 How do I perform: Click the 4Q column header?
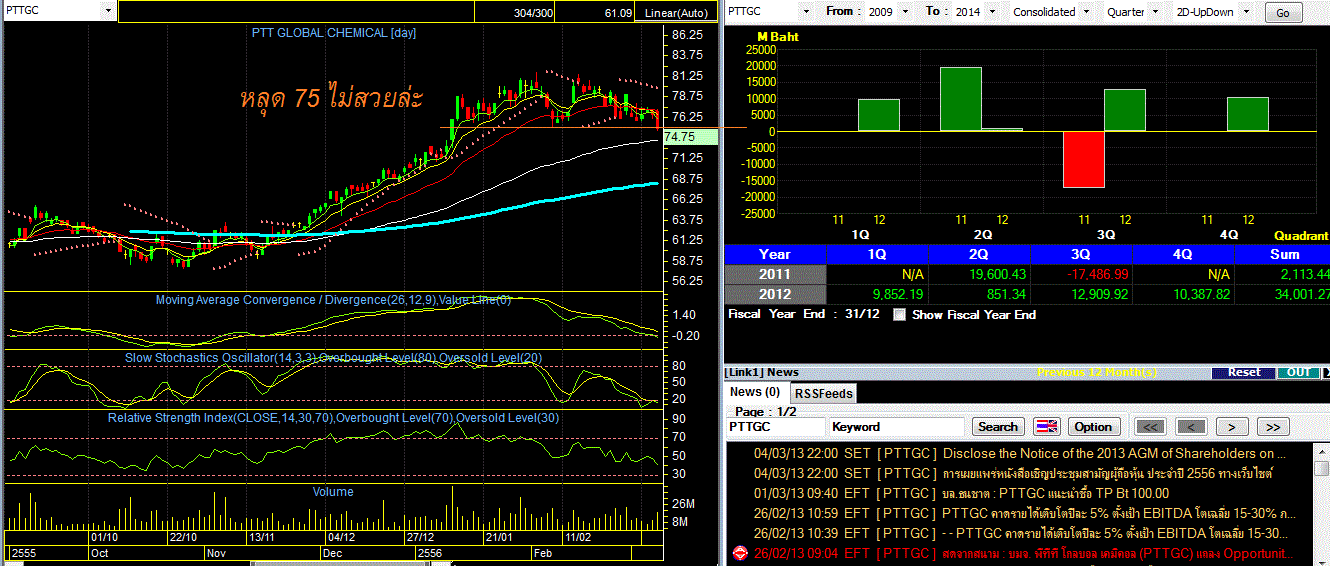point(1183,254)
